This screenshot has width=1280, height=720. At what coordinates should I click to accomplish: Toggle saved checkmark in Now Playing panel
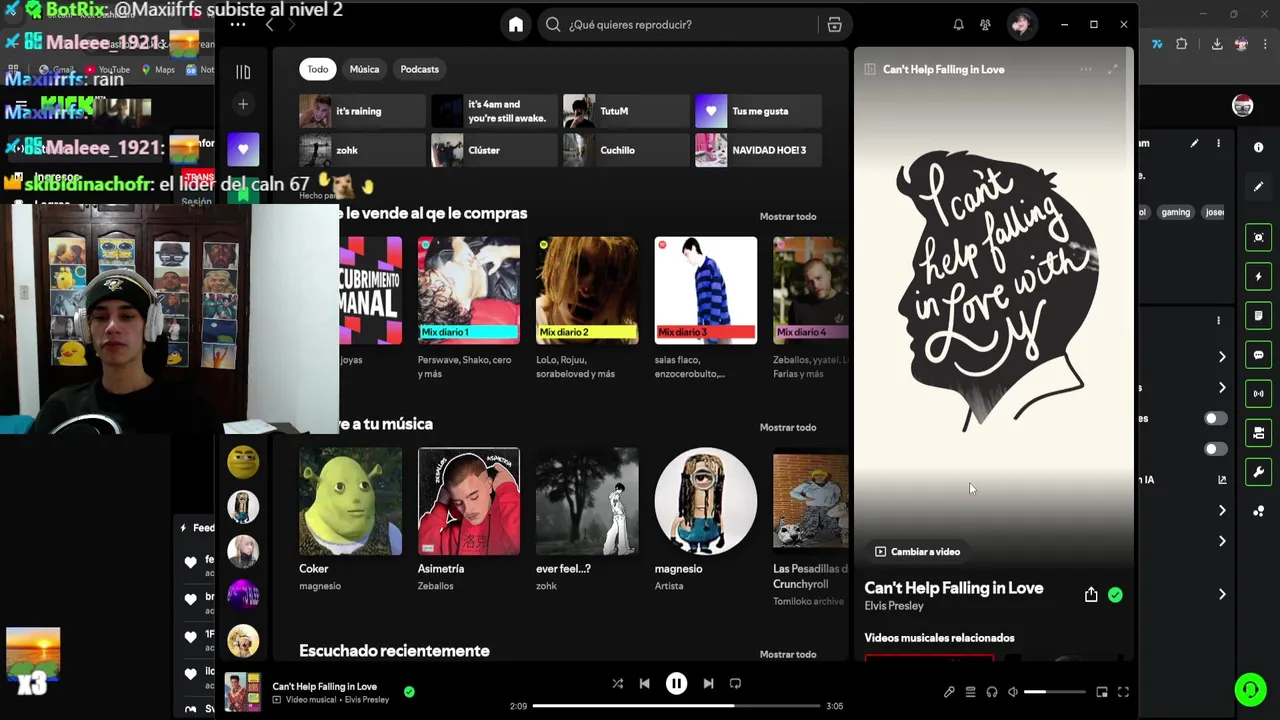pos(1115,595)
